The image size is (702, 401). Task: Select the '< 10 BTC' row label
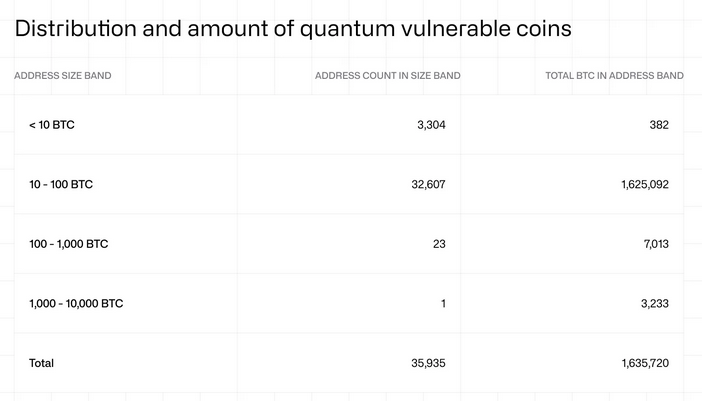tap(52, 125)
